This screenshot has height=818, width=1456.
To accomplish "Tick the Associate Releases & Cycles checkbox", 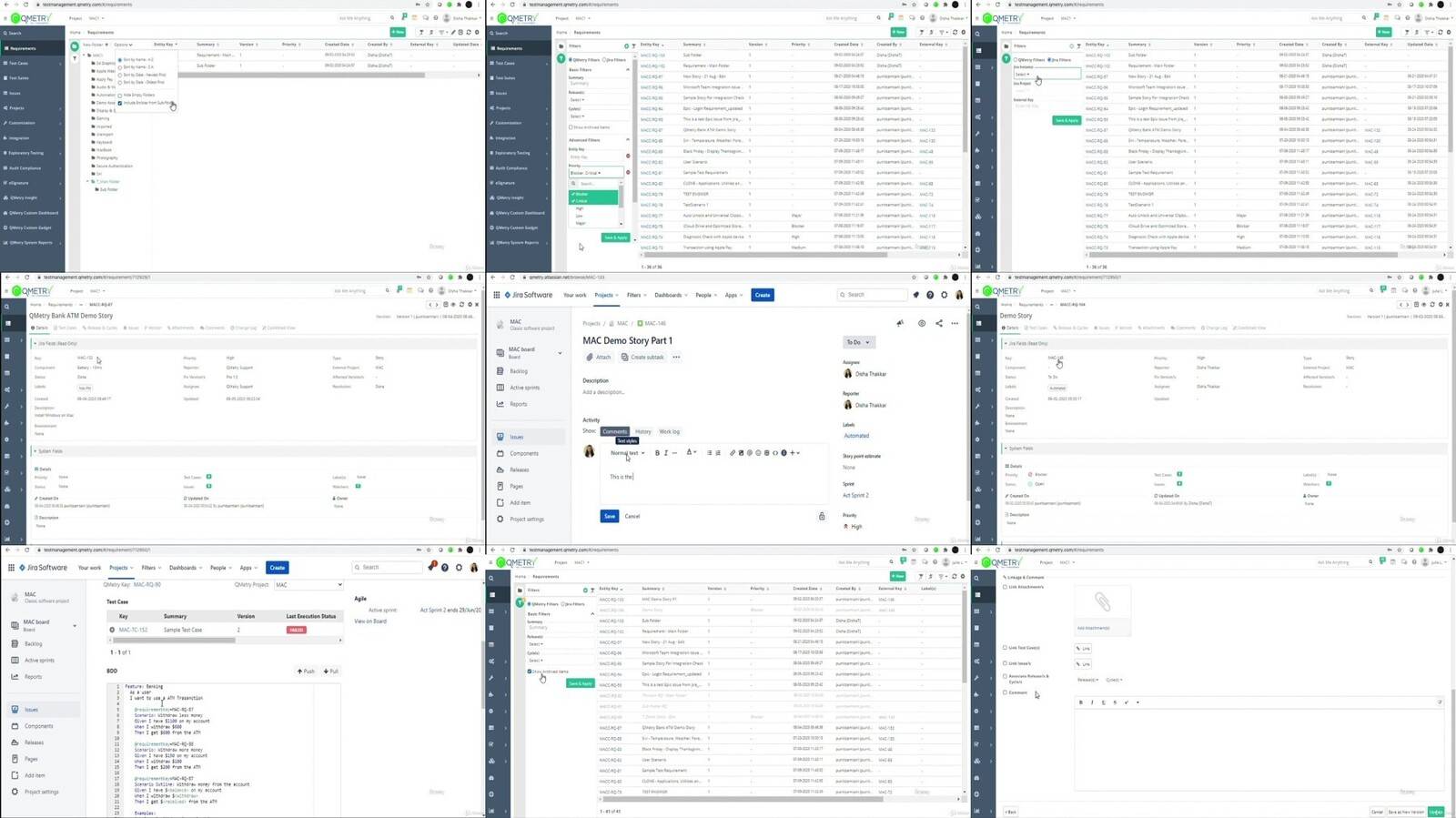I will tap(1005, 676).
